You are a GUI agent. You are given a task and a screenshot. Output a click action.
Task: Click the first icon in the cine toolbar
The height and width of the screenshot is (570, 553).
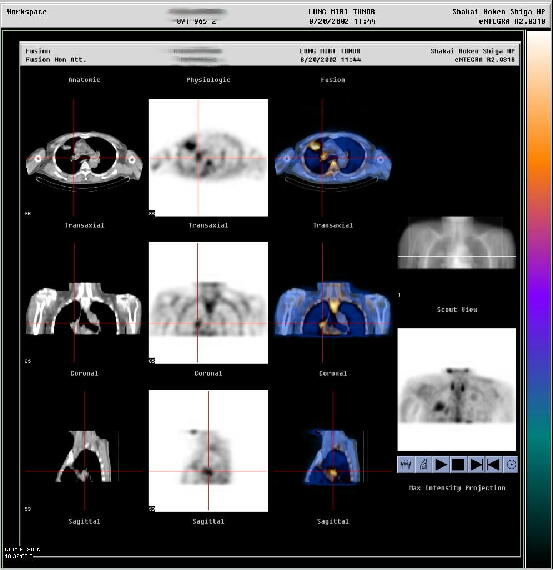click(406, 465)
